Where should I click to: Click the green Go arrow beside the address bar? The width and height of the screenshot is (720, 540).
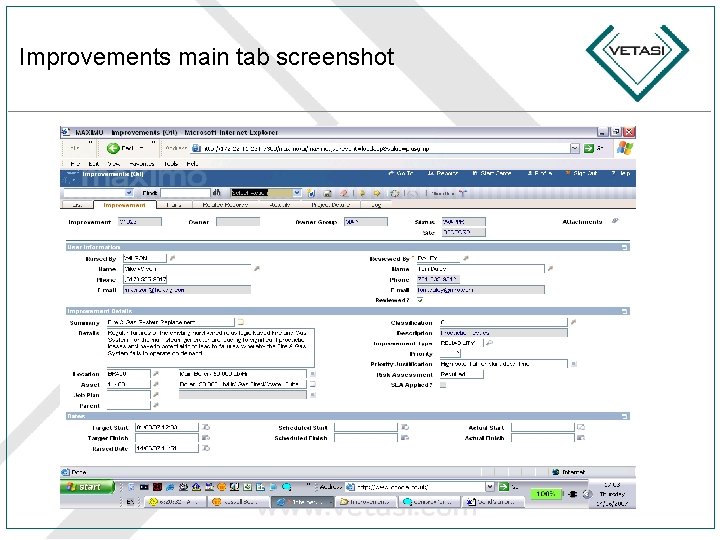588,148
